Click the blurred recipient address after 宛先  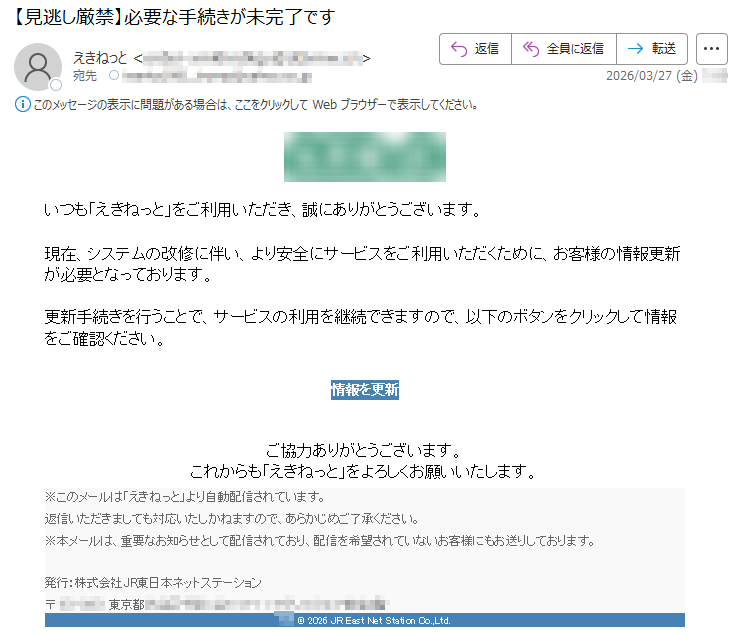pyautogui.click(x=215, y=76)
